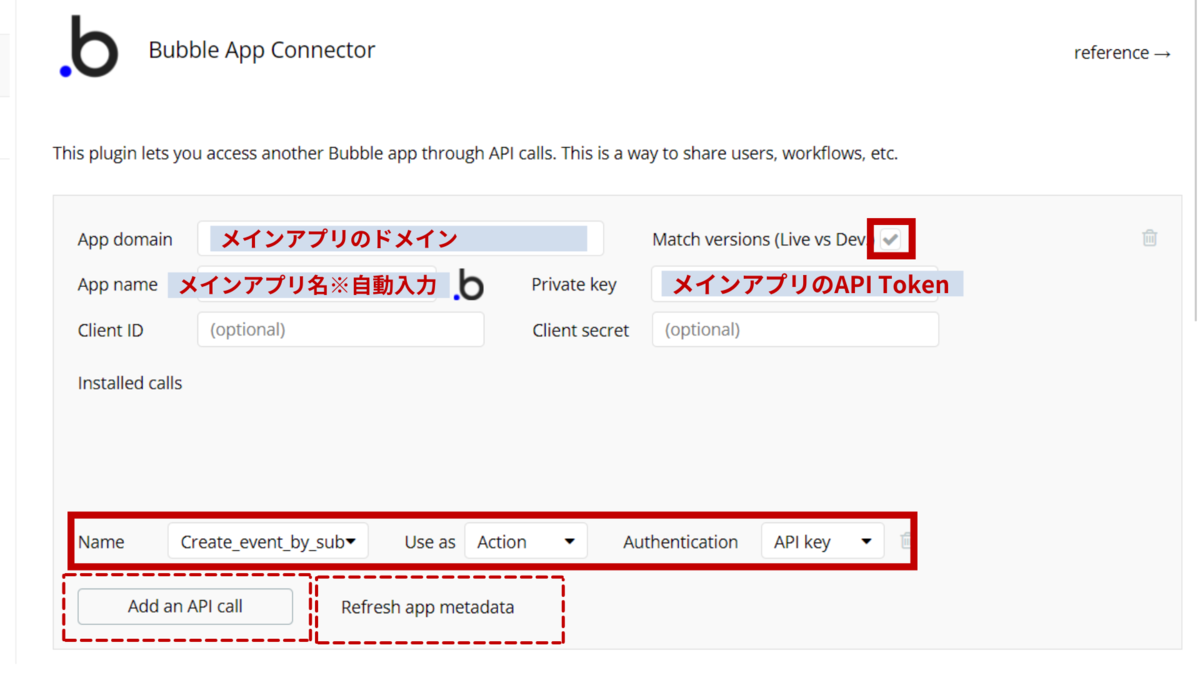Click the Installed calls section label

point(129,383)
